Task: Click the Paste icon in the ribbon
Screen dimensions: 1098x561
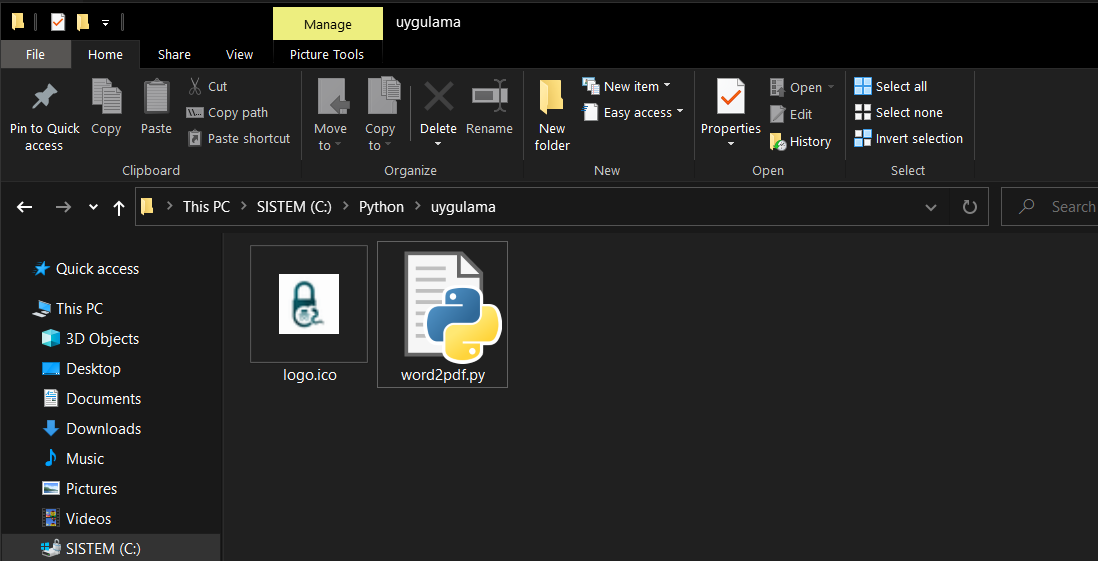Action: click(x=156, y=99)
